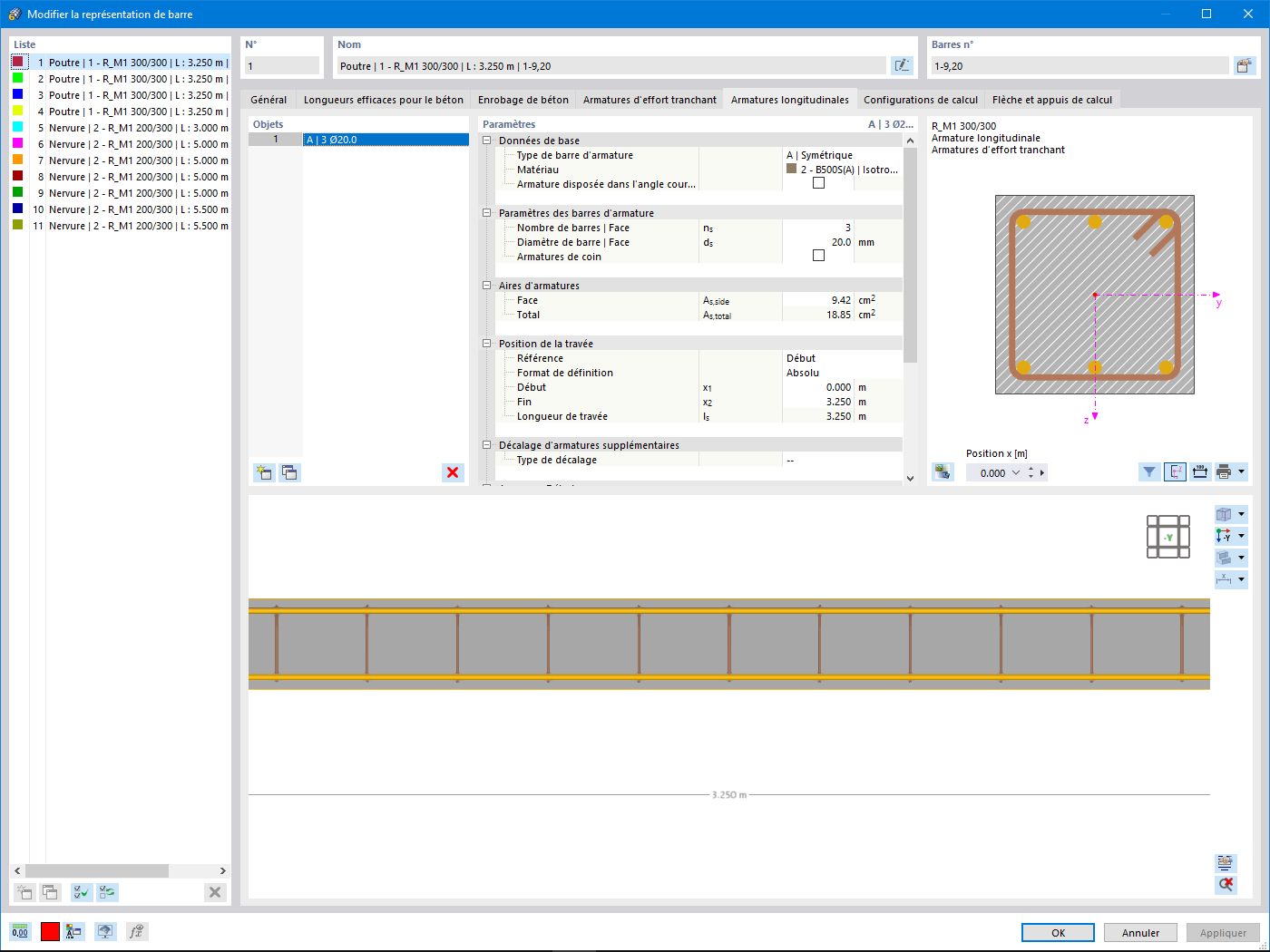1270x952 pixels.
Task: Open the Position x dropdown
Action: coord(1016,472)
